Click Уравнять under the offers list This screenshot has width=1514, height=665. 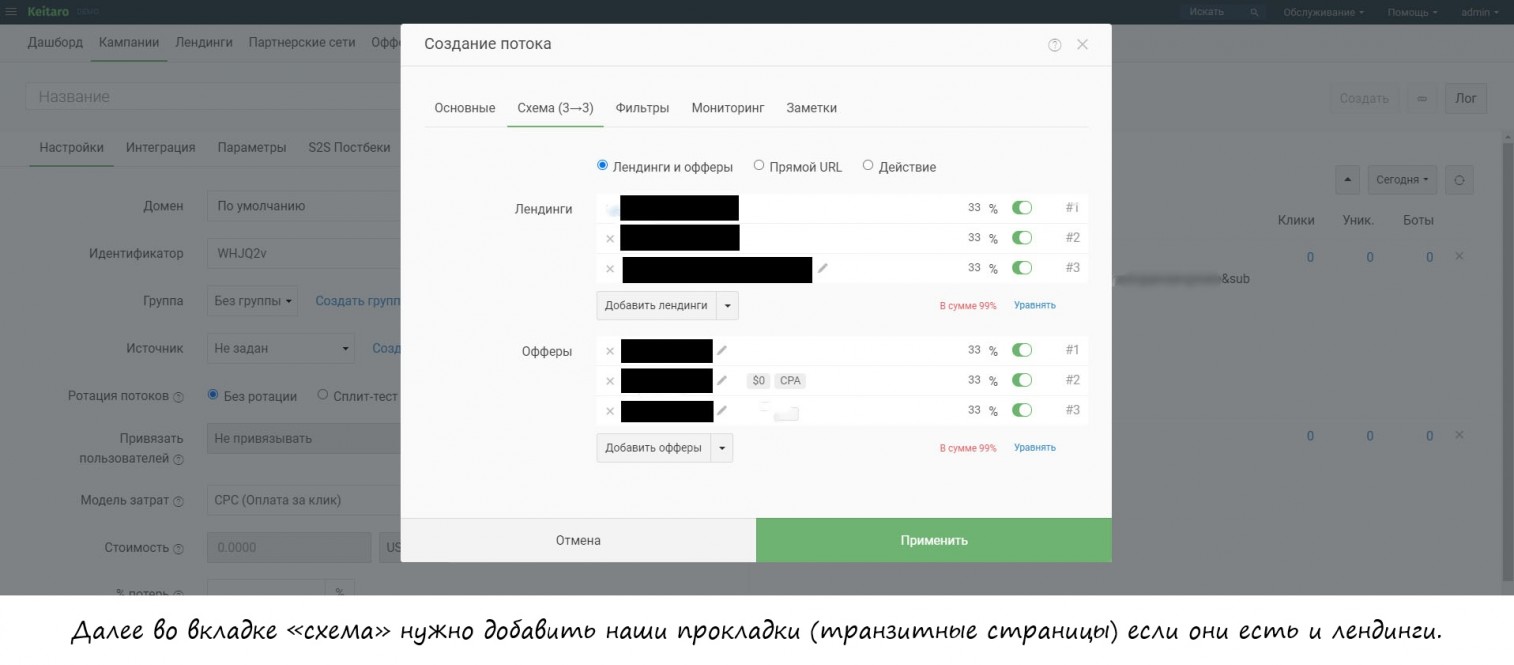(1035, 448)
